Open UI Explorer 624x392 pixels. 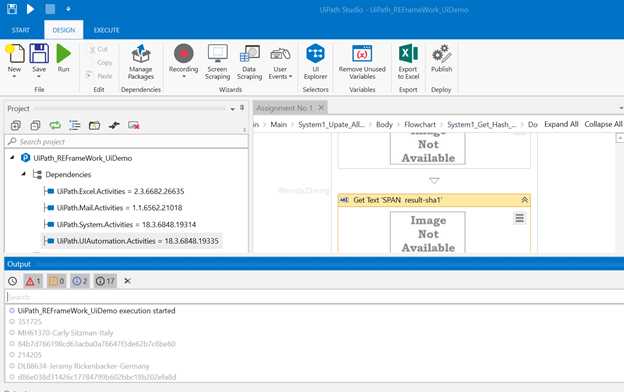[x=316, y=62]
